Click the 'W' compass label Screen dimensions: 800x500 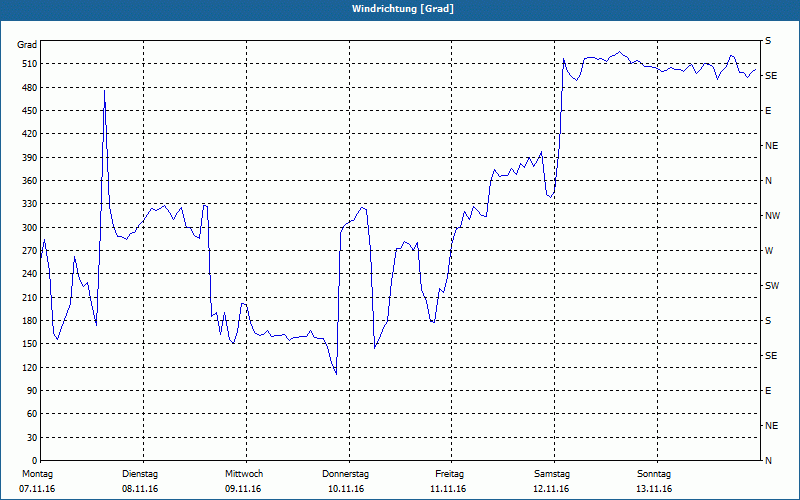pyautogui.click(x=769, y=251)
